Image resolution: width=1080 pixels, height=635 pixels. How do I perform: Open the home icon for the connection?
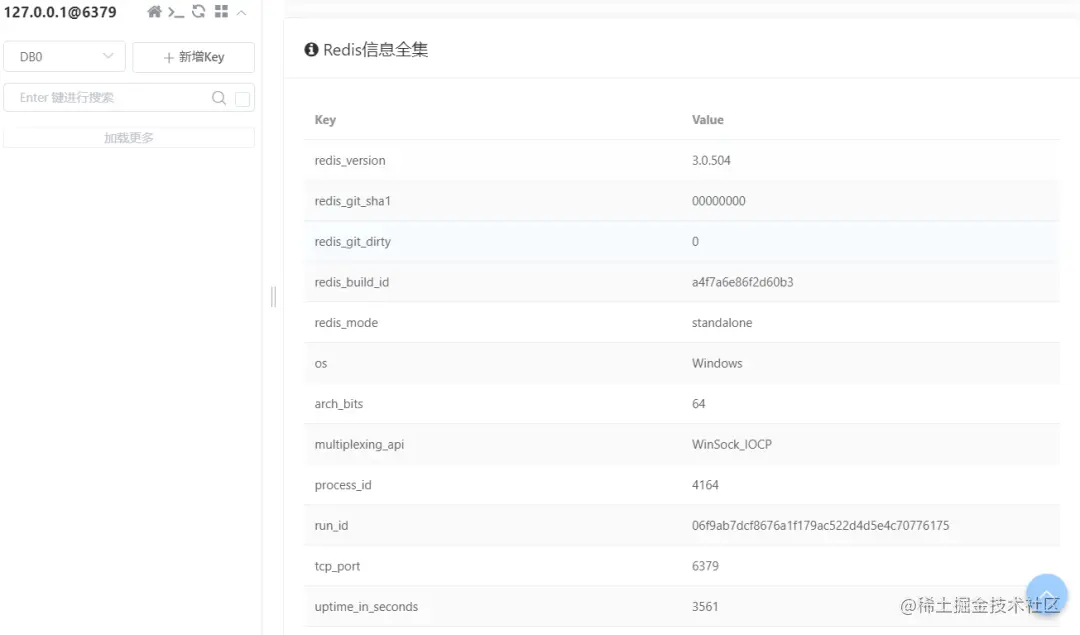coord(154,12)
